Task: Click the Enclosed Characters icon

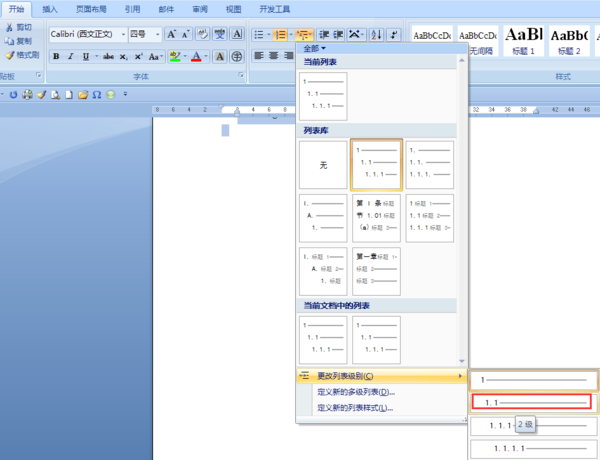Action: (237, 57)
